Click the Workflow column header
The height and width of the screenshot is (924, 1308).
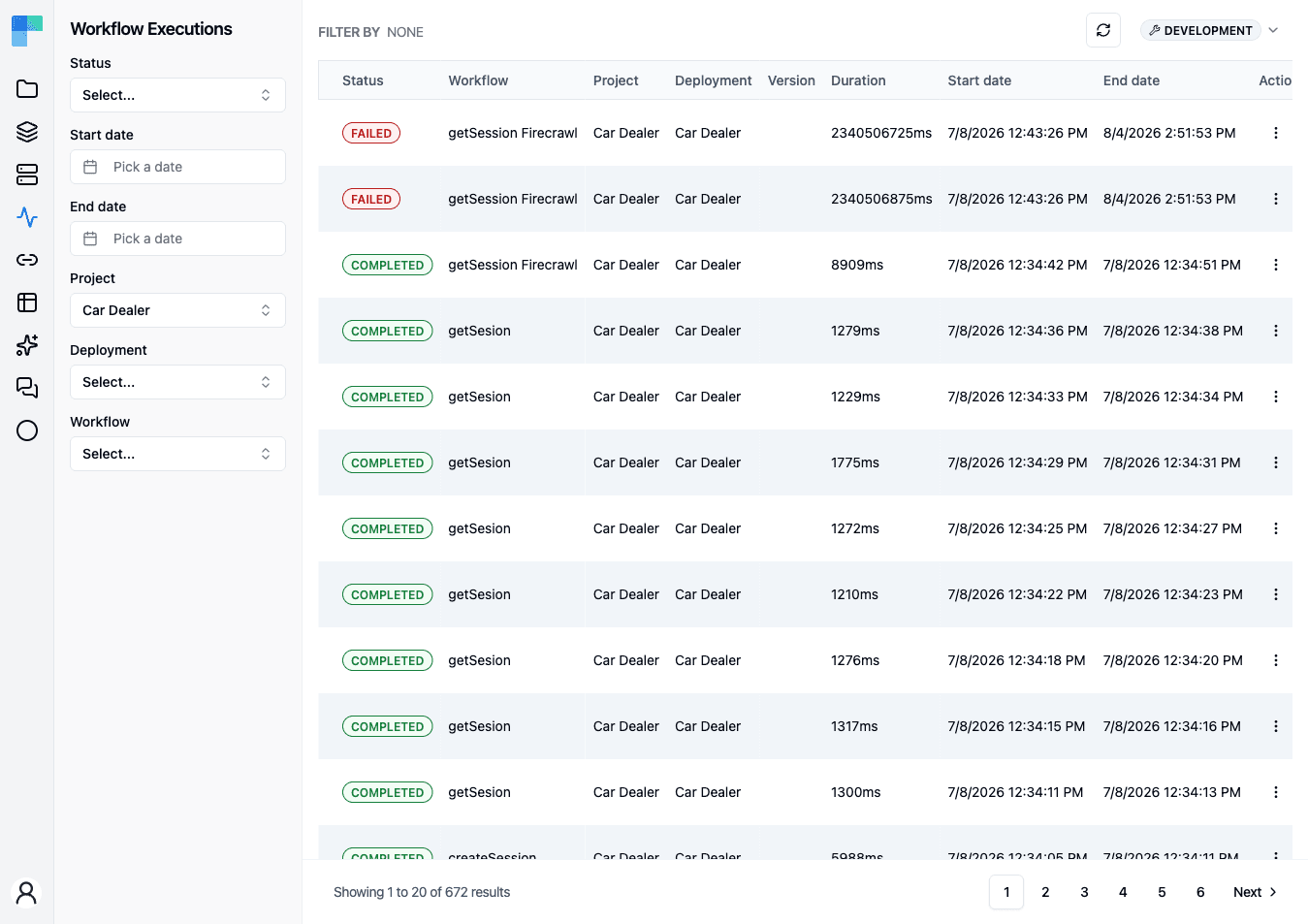pos(478,80)
